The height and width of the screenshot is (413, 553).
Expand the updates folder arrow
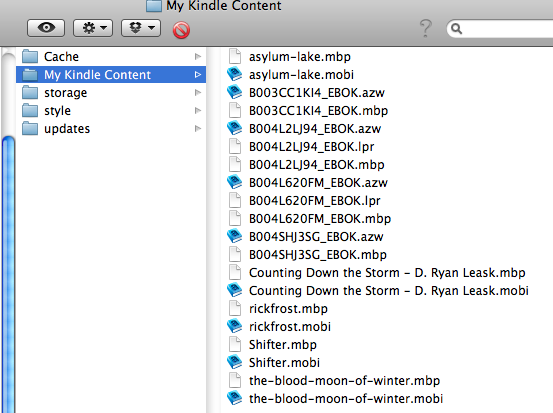198,128
